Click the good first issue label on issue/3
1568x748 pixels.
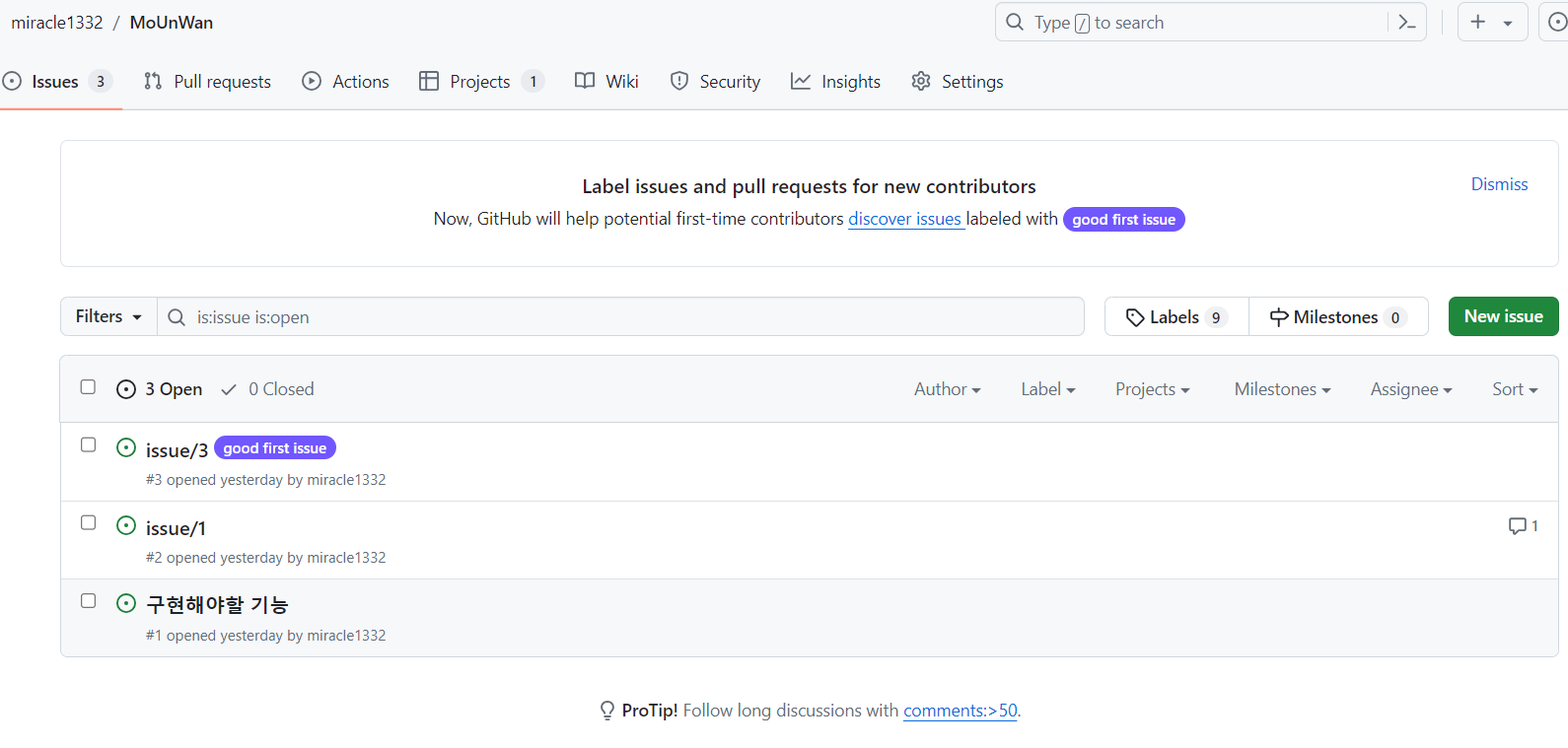click(275, 448)
